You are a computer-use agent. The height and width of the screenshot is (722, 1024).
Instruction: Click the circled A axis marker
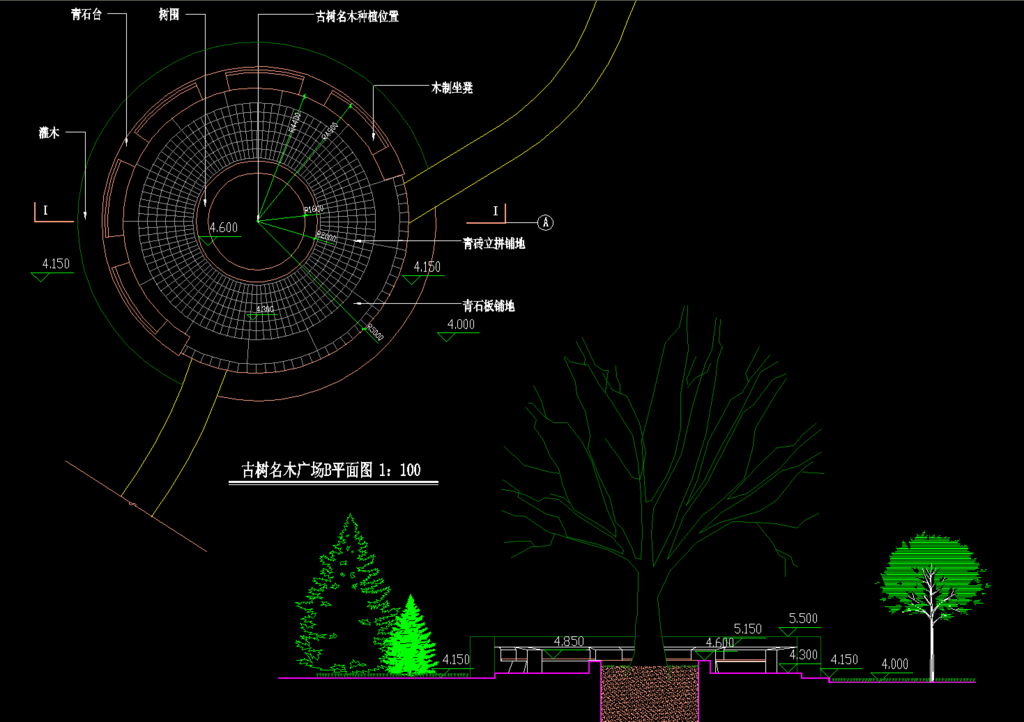click(545, 221)
